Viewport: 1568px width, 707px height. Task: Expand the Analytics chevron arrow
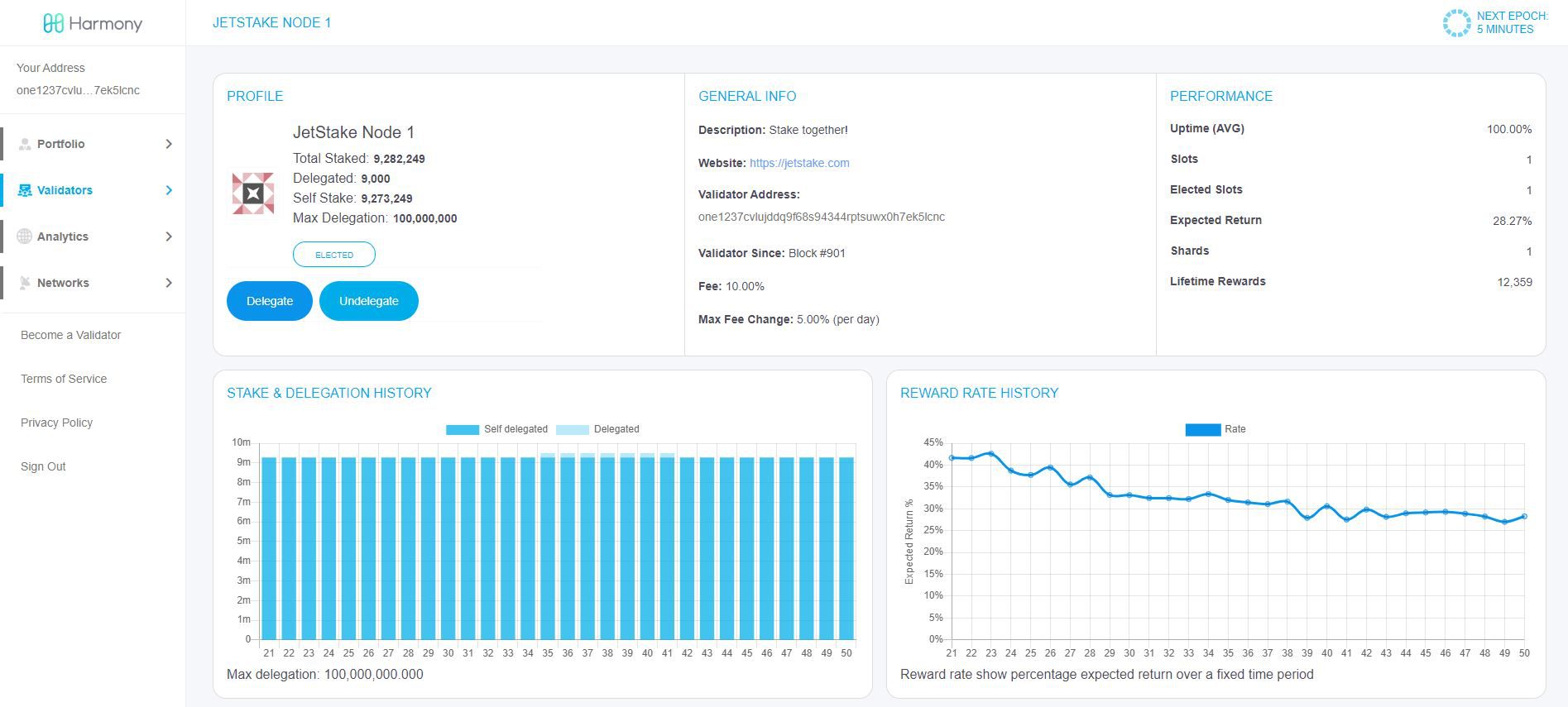169,236
